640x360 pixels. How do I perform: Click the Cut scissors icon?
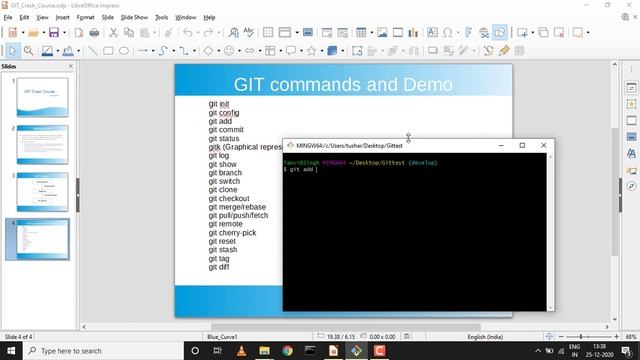point(113,32)
